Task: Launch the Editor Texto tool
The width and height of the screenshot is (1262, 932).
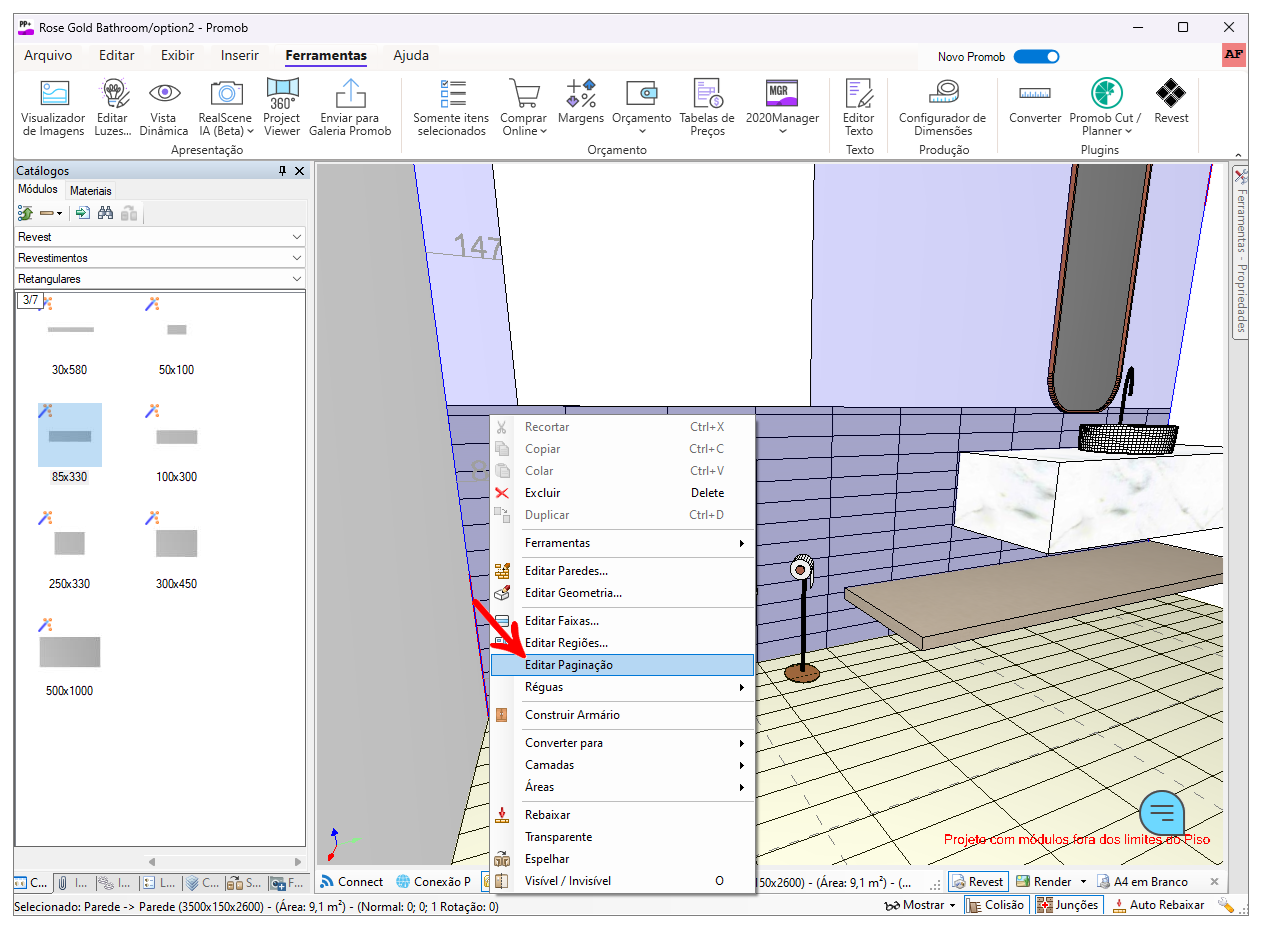Action: pos(859,108)
